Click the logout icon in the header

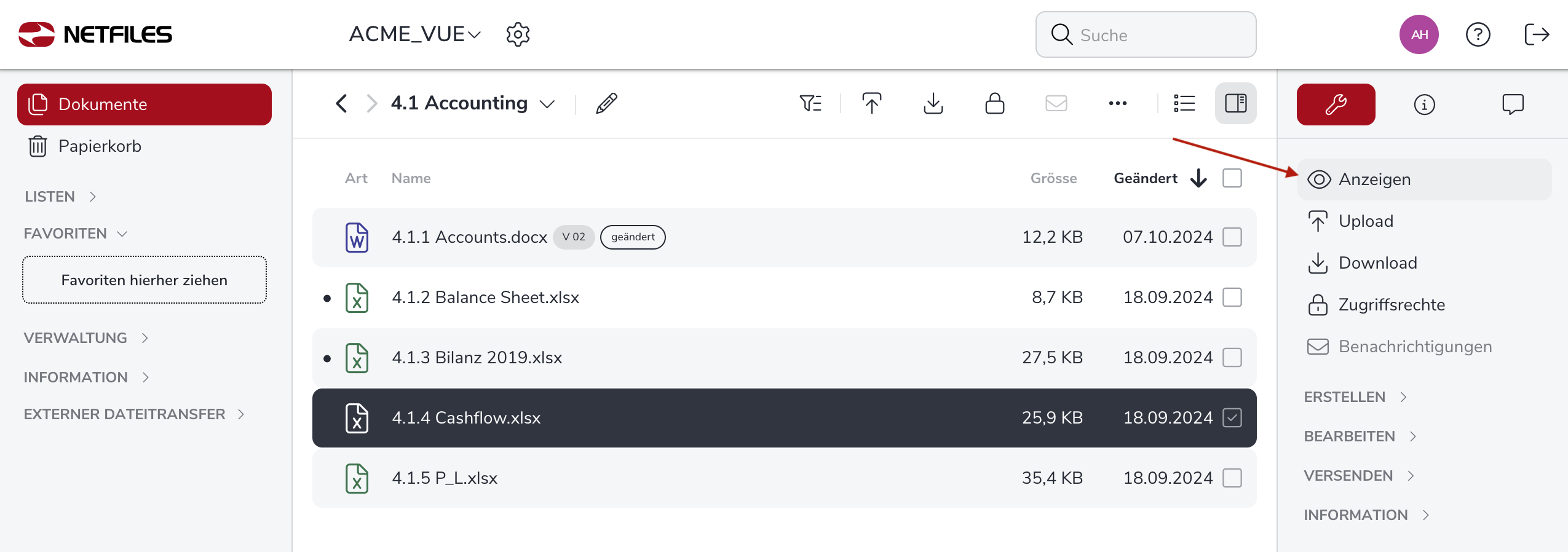[1536, 34]
